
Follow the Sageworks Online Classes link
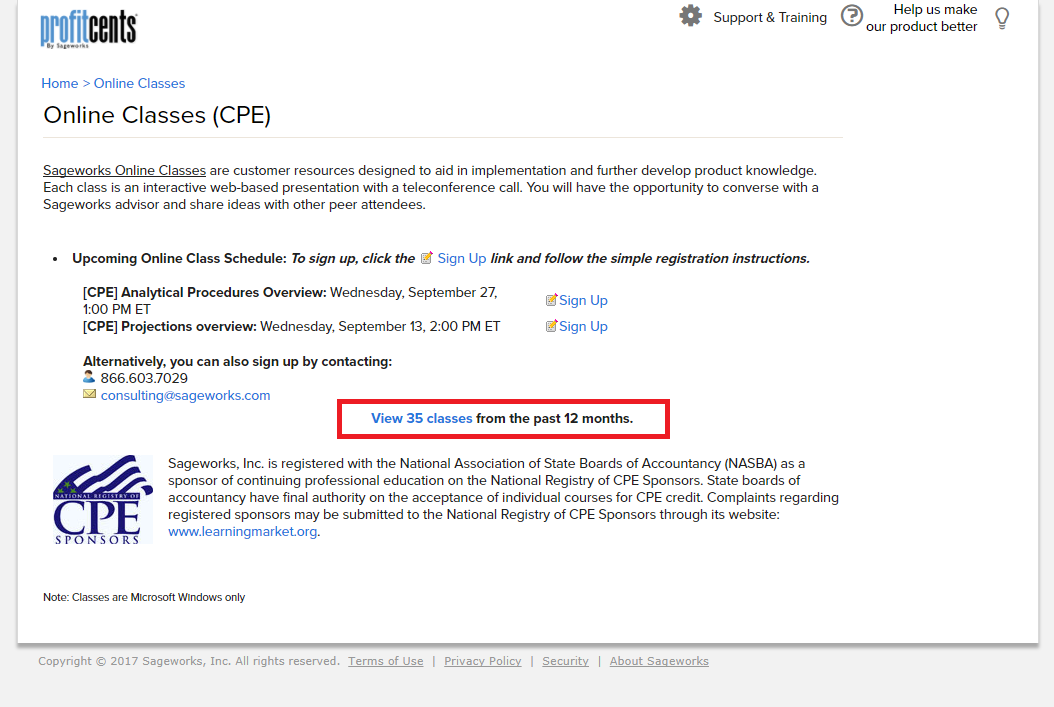coord(124,171)
